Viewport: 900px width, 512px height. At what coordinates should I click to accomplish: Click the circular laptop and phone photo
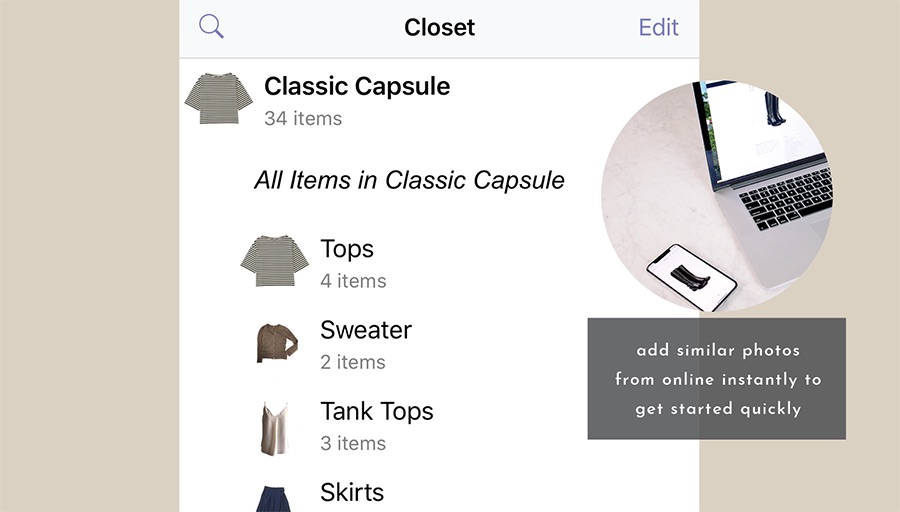click(x=717, y=196)
